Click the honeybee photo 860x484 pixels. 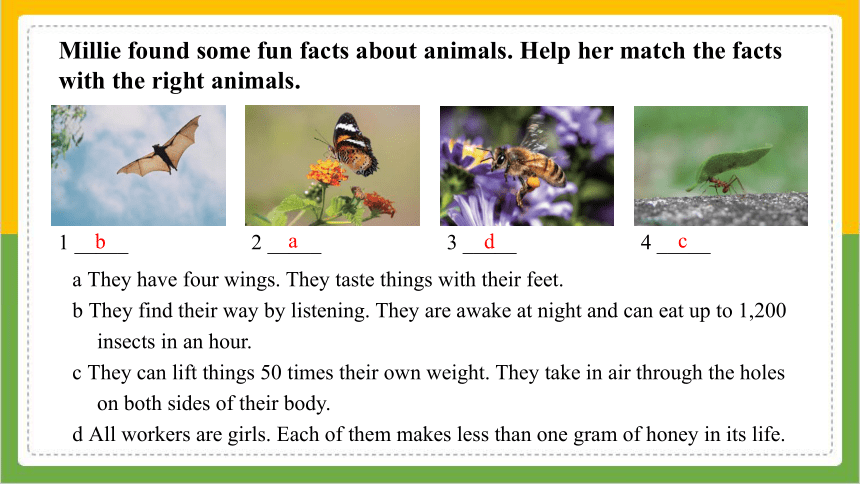tap(527, 165)
